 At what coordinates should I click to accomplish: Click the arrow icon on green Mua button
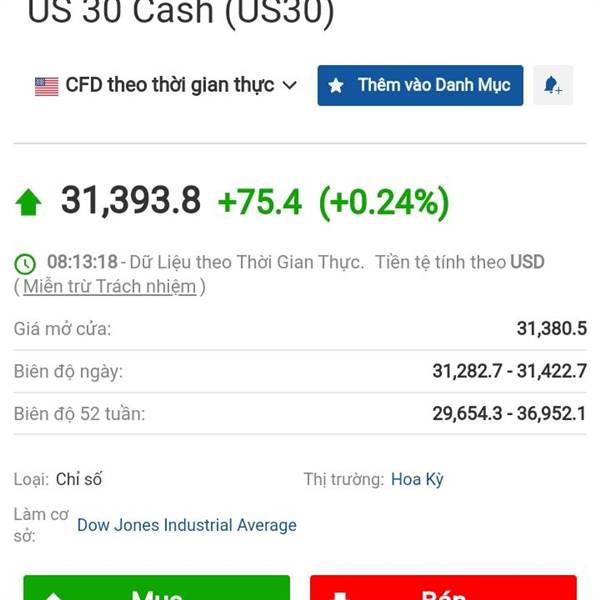coord(54,596)
